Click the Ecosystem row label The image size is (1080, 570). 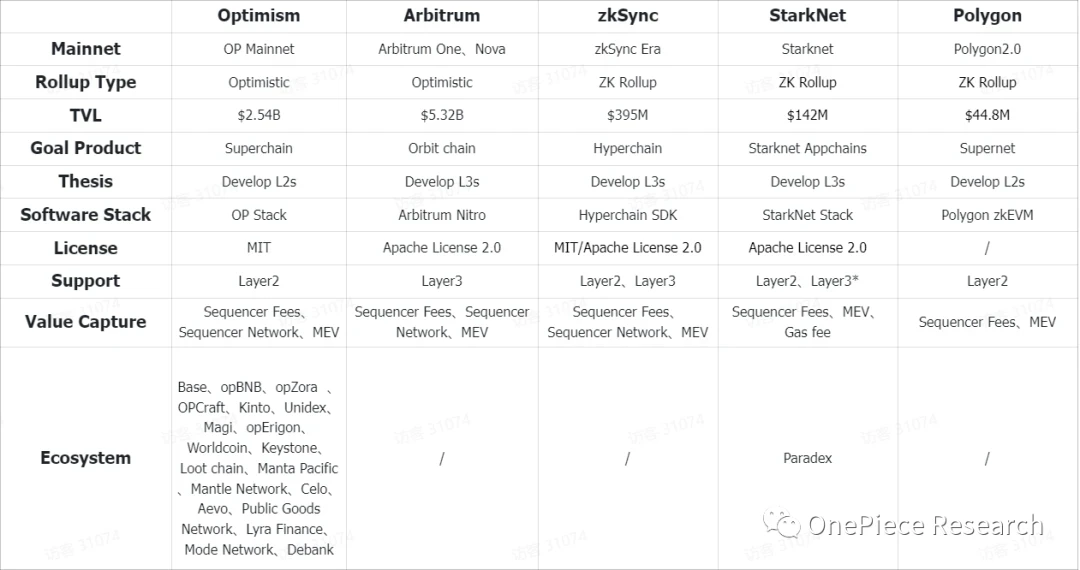(86, 458)
